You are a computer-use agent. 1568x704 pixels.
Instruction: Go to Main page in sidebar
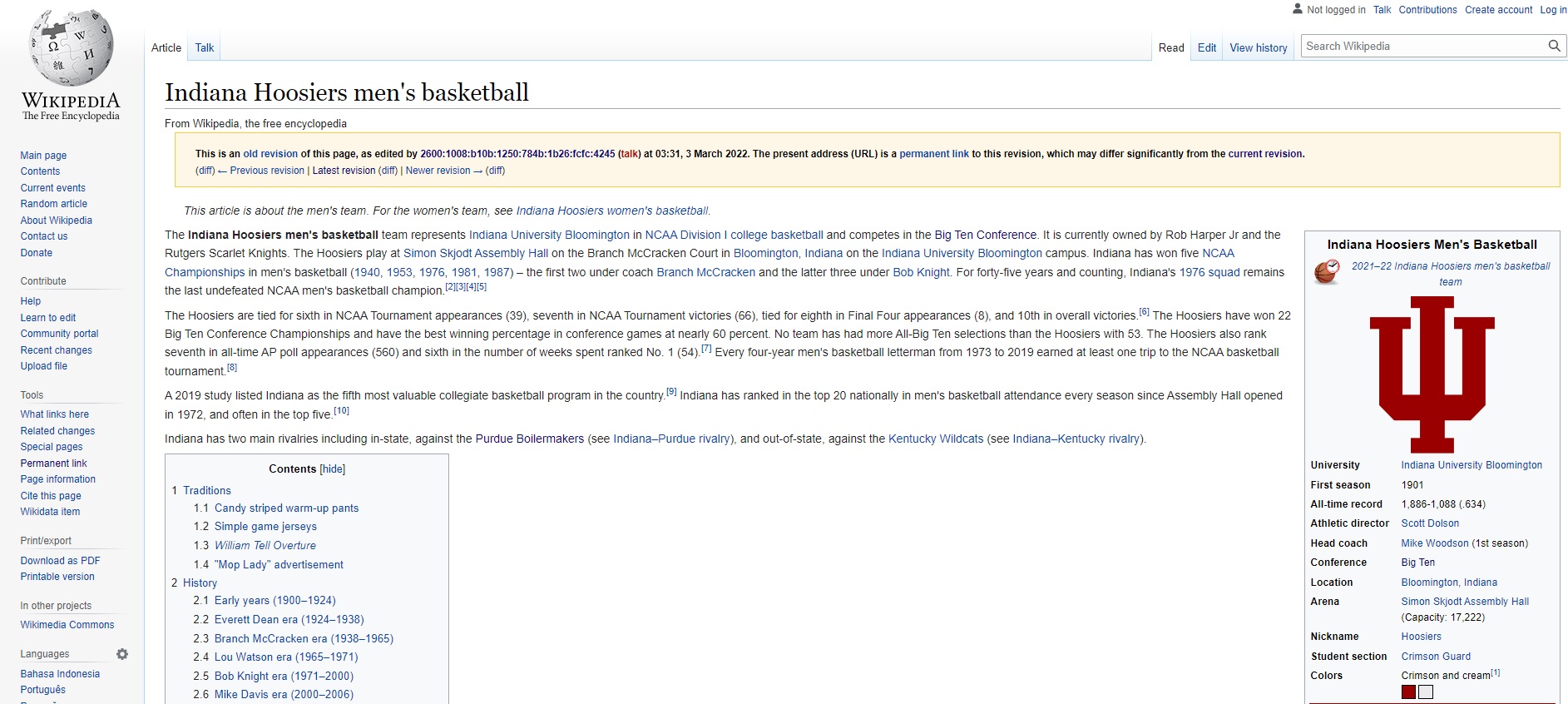[43, 156]
